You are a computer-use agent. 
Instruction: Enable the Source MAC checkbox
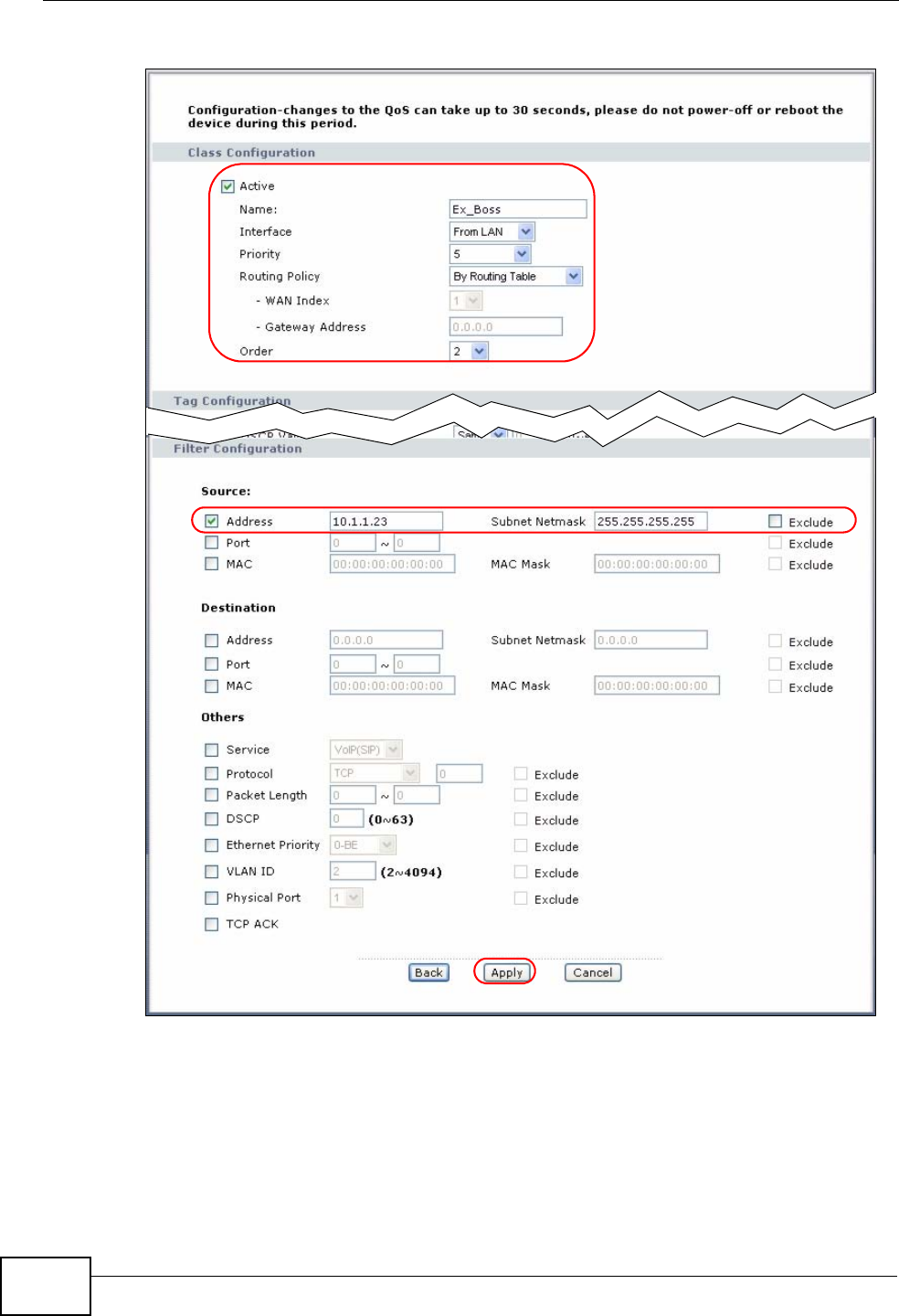(212, 565)
